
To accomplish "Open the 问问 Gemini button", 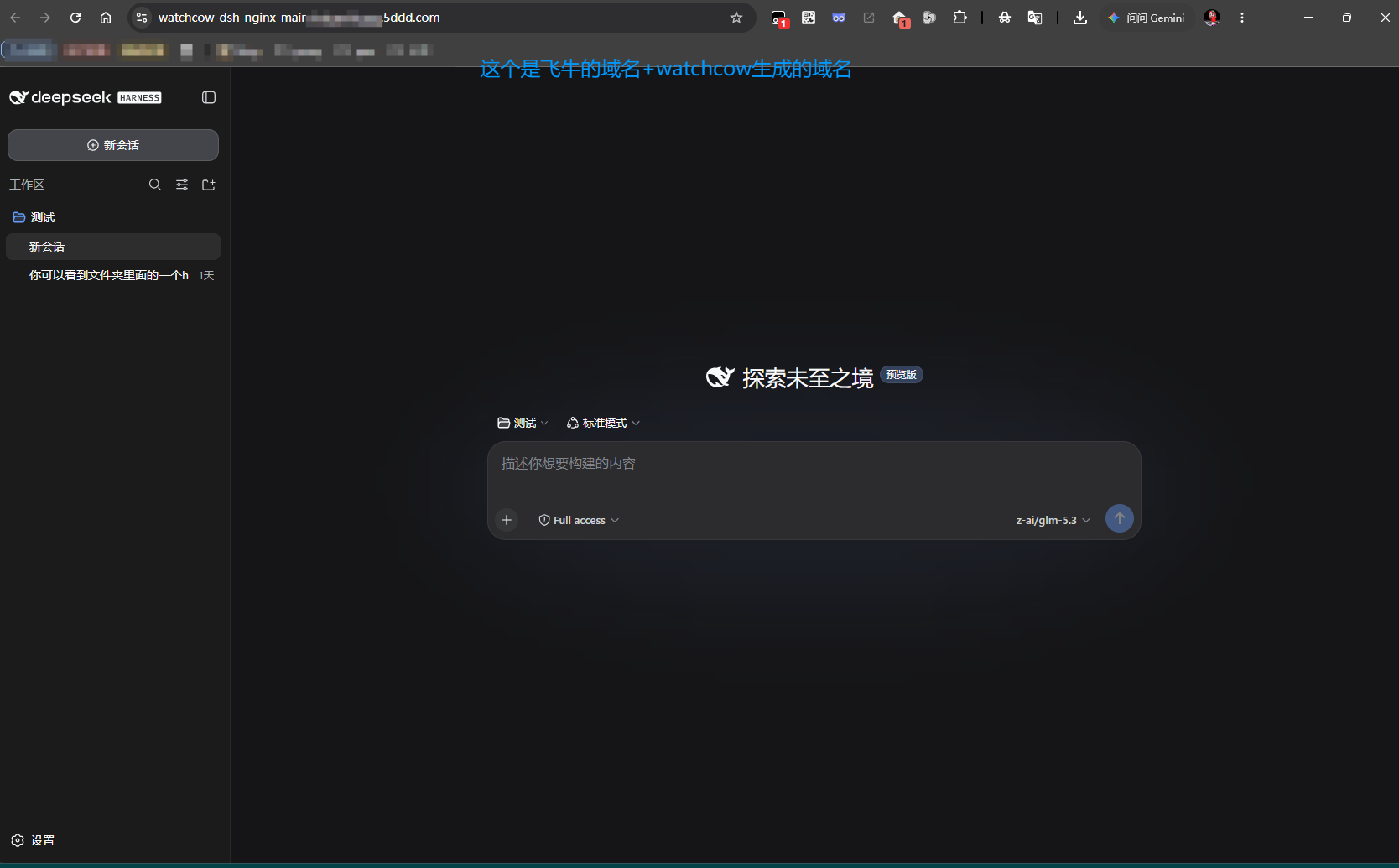I will 1147,18.
